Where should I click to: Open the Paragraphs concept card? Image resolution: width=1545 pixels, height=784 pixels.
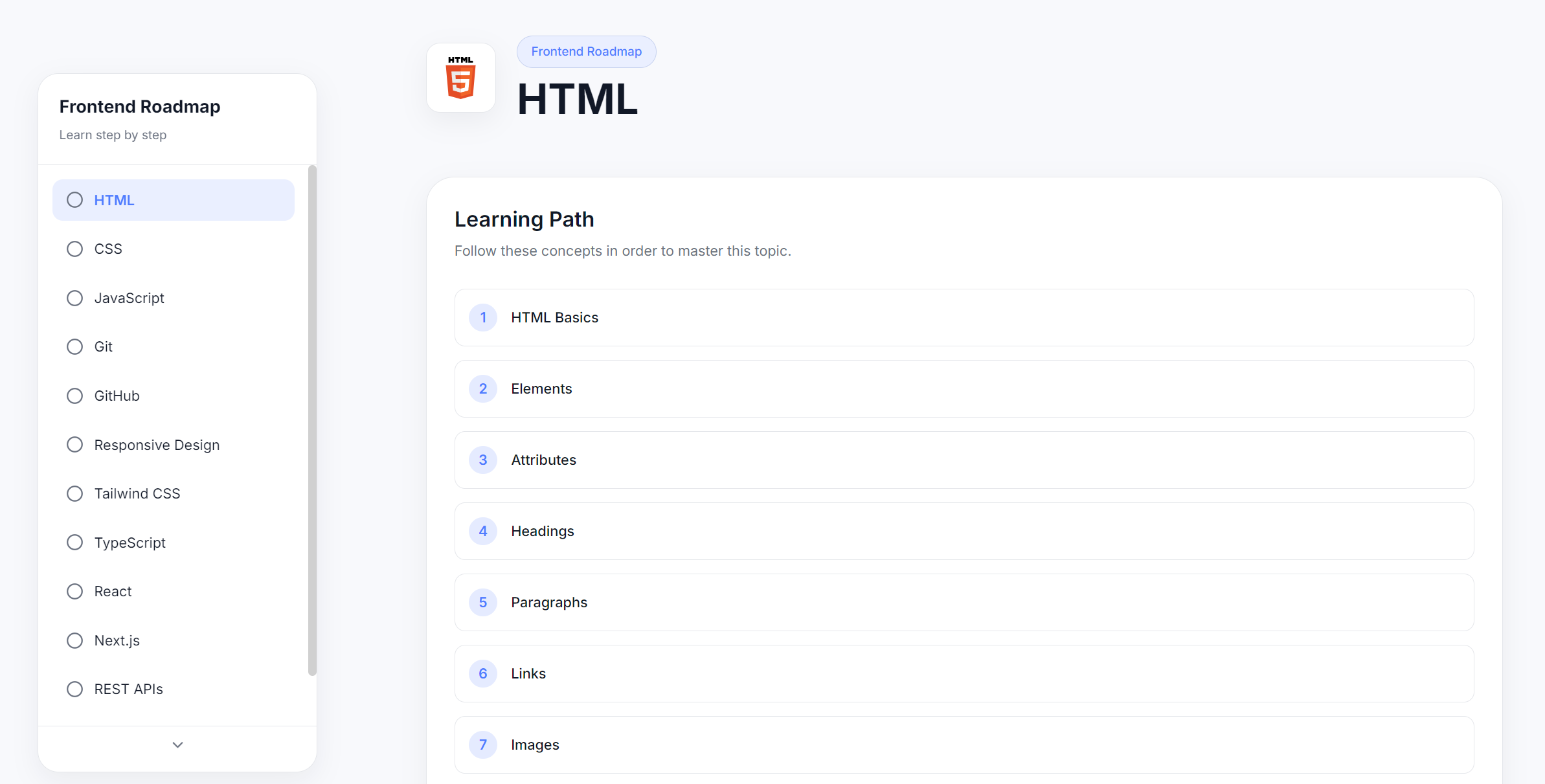click(964, 603)
